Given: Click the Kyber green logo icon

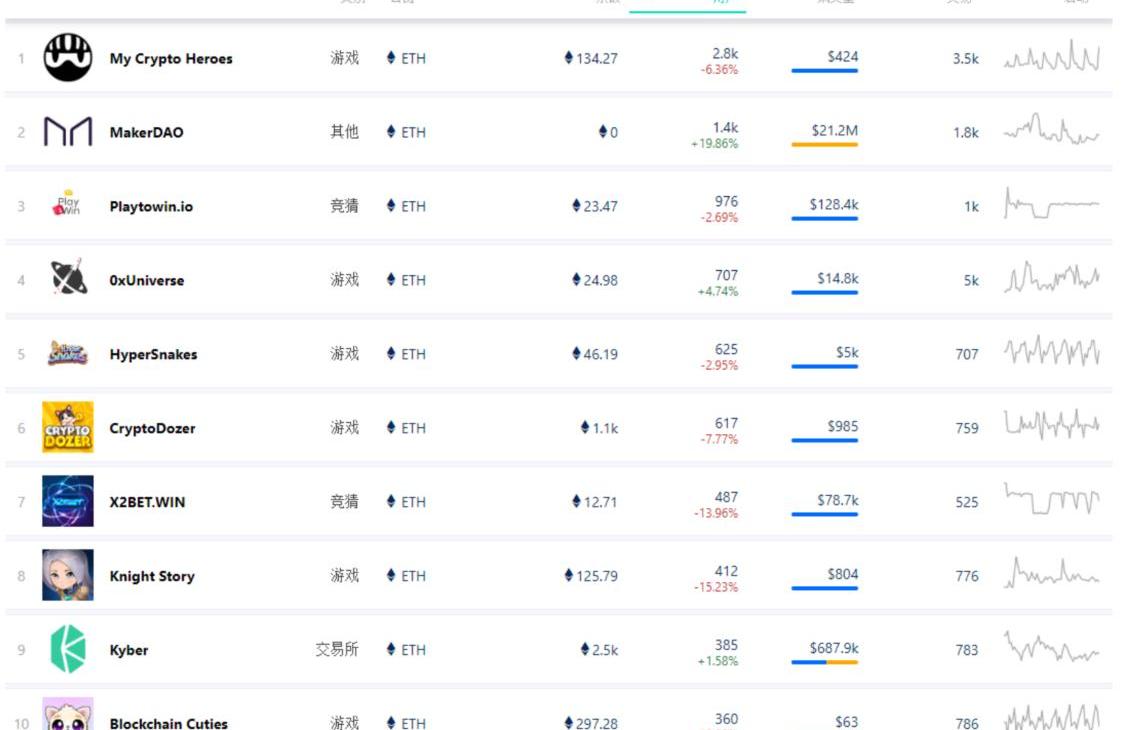Looking at the screenshot, I should (68, 649).
